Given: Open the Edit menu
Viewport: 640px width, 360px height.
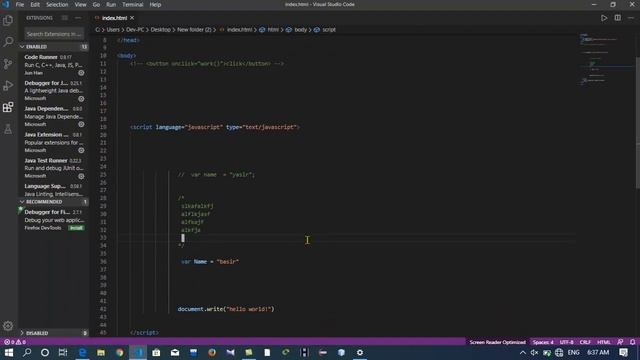Looking at the screenshot, I should tap(35, 4).
